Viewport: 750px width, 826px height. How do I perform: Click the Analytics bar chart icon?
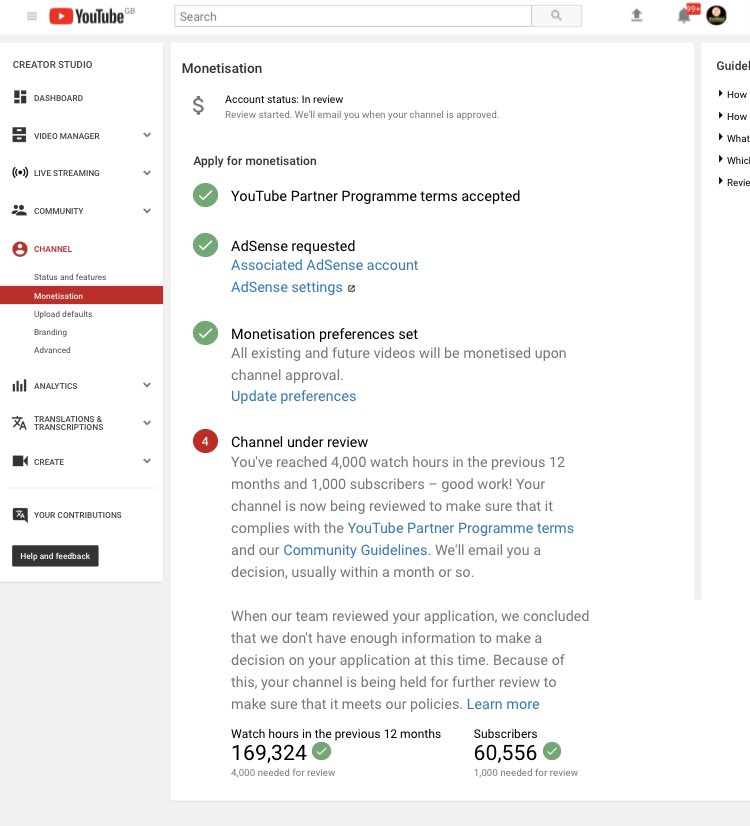[19, 386]
